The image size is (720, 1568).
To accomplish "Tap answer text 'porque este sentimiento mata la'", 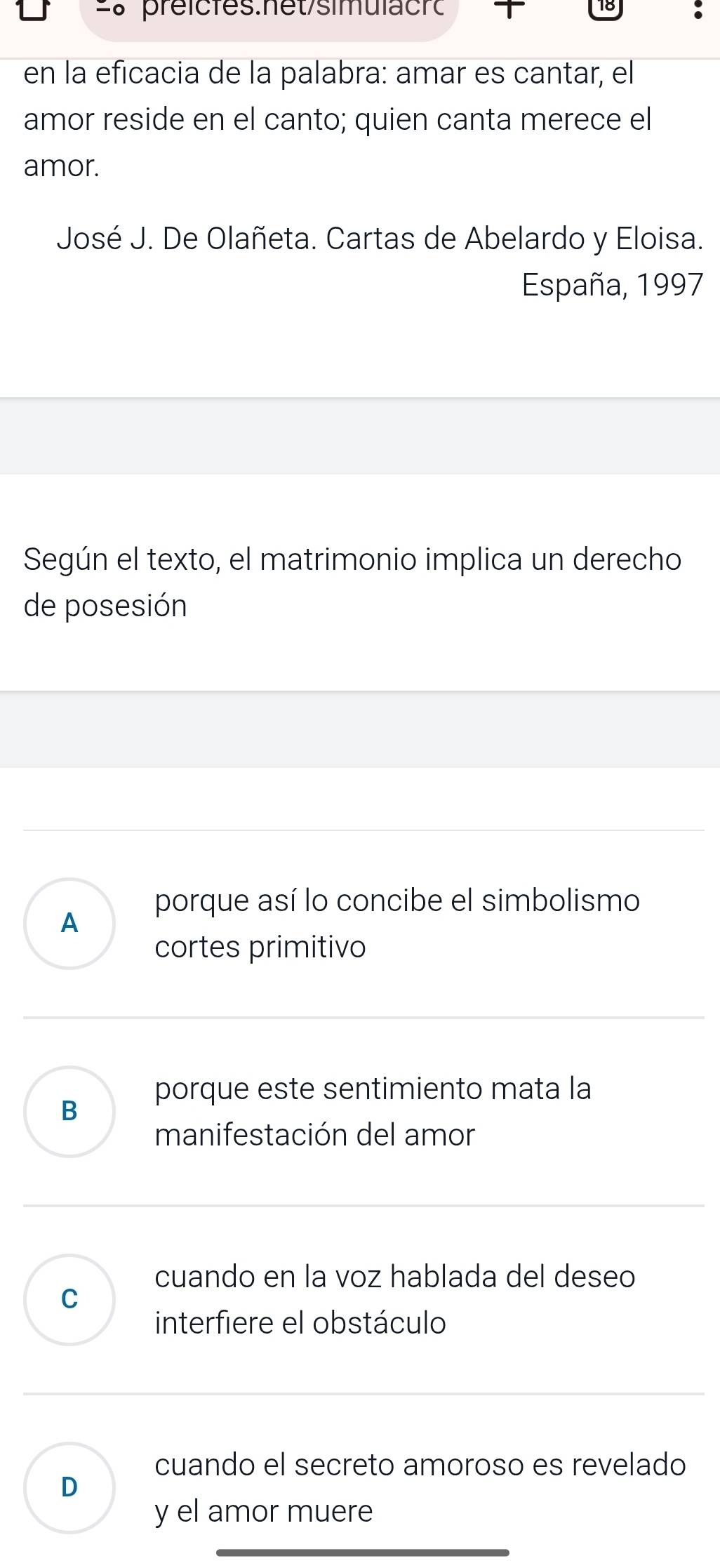I will tap(373, 1089).
